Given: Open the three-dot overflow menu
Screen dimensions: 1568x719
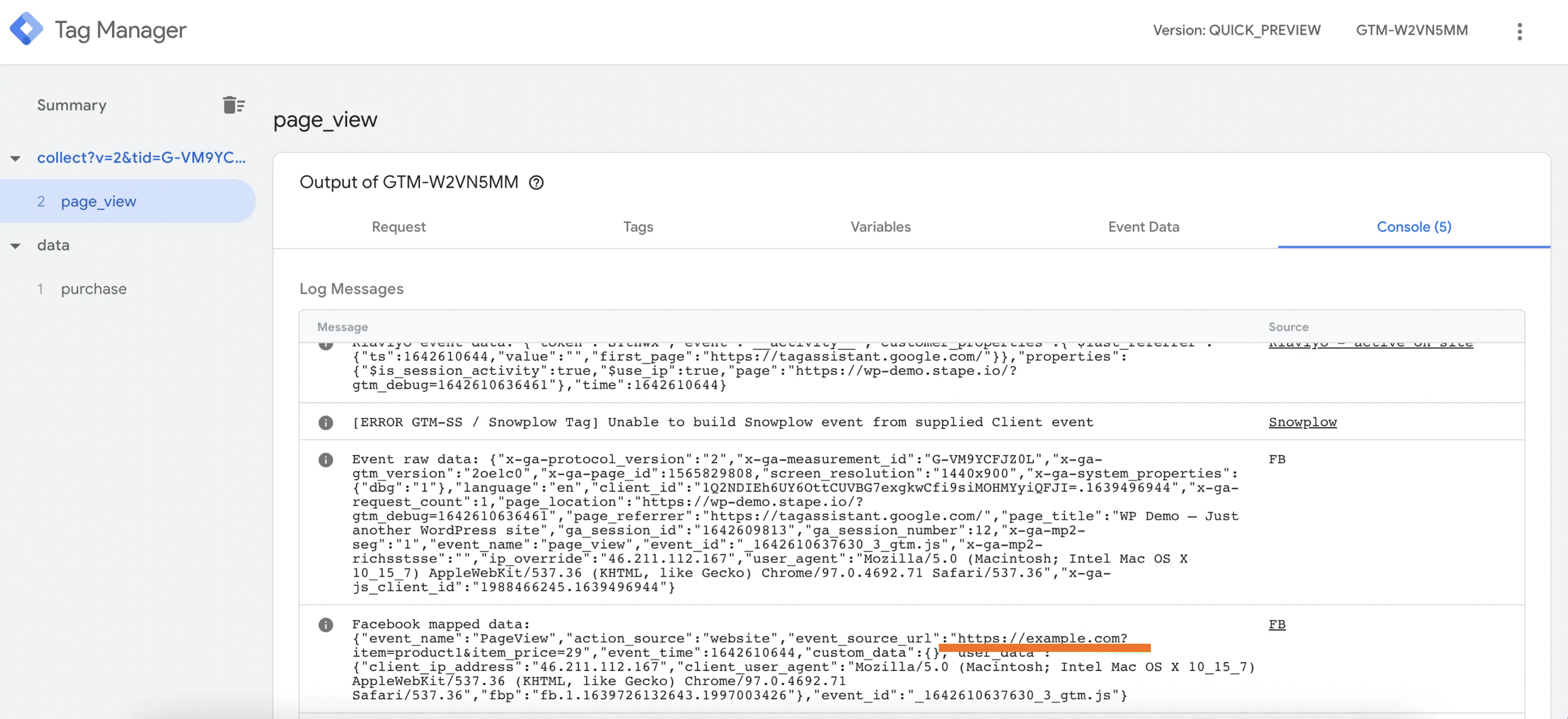Looking at the screenshot, I should click(x=1519, y=32).
